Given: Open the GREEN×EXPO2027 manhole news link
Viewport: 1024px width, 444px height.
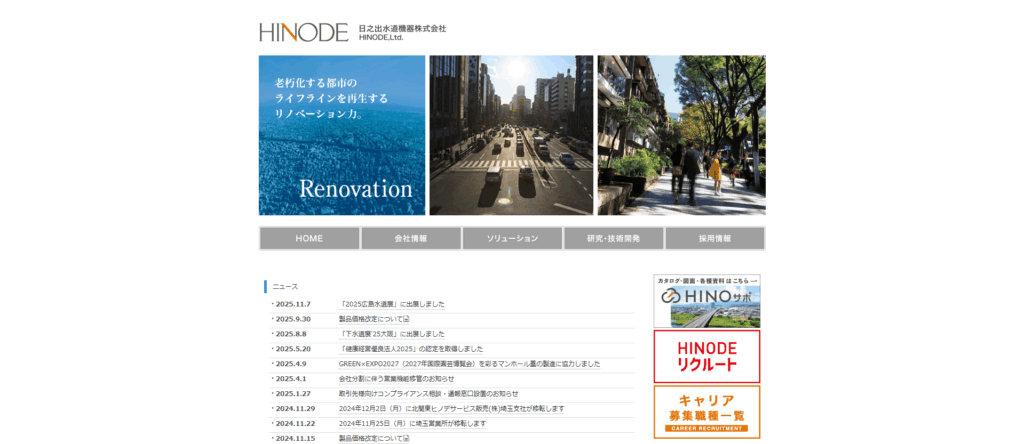Looking at the screenshot, I should coord(469,364).
